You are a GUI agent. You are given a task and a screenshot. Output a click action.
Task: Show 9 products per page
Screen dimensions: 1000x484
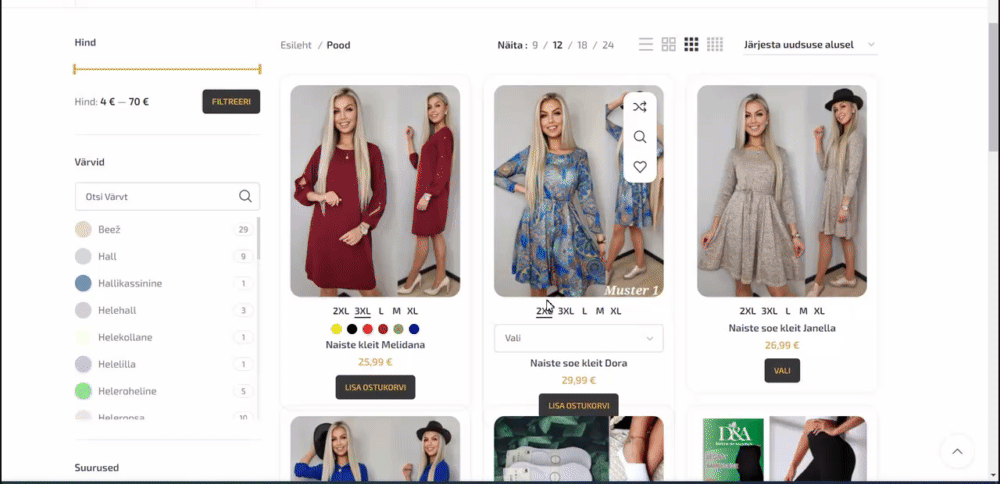[535, 45]
